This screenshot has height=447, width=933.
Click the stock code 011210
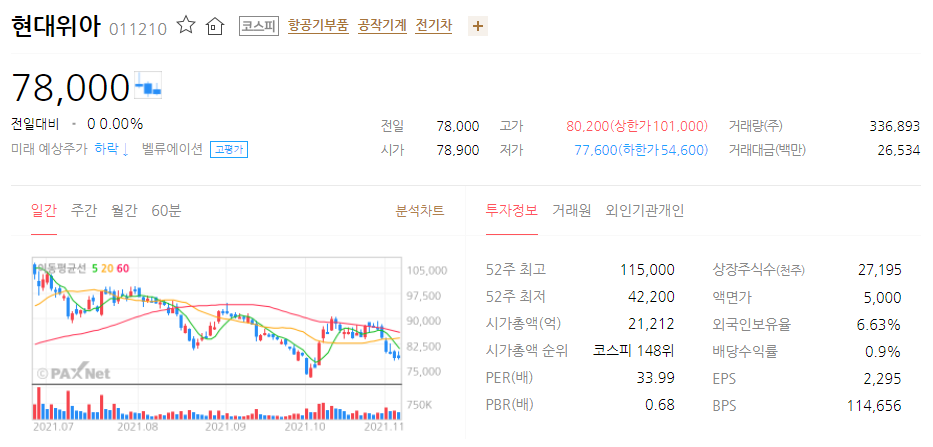click(138, 29)
